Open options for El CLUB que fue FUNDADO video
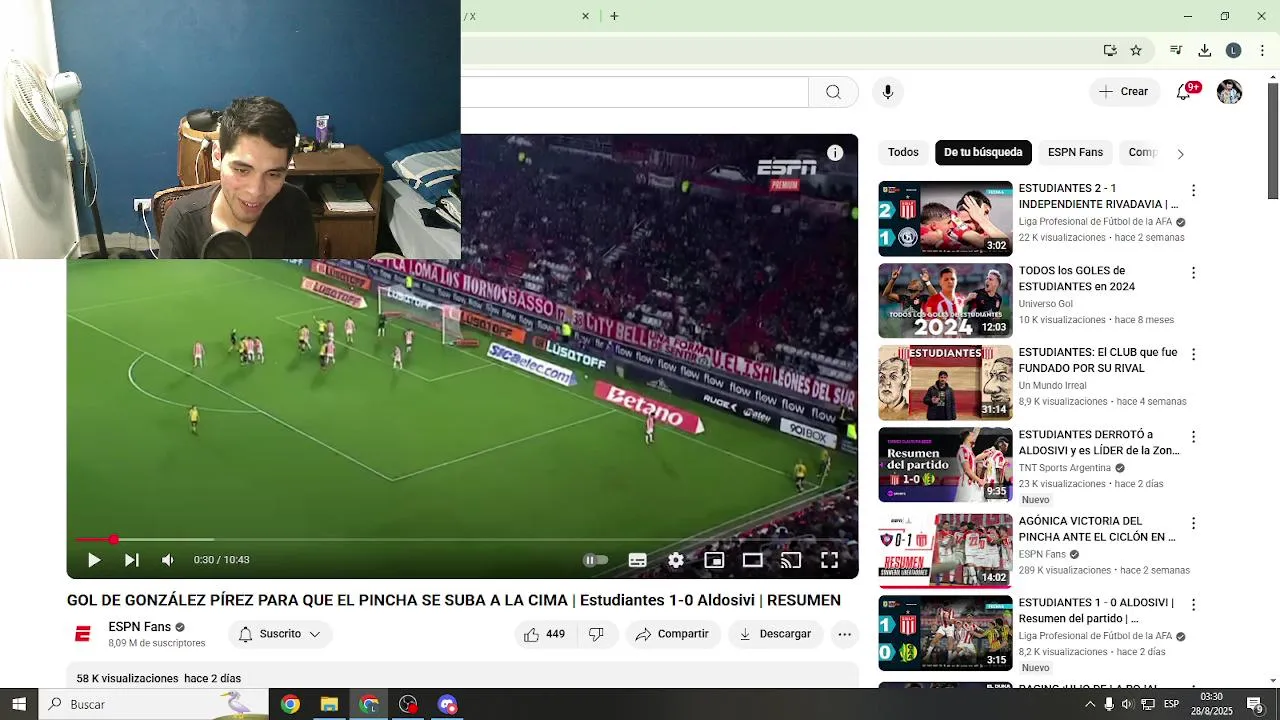 coord(1193,354)
